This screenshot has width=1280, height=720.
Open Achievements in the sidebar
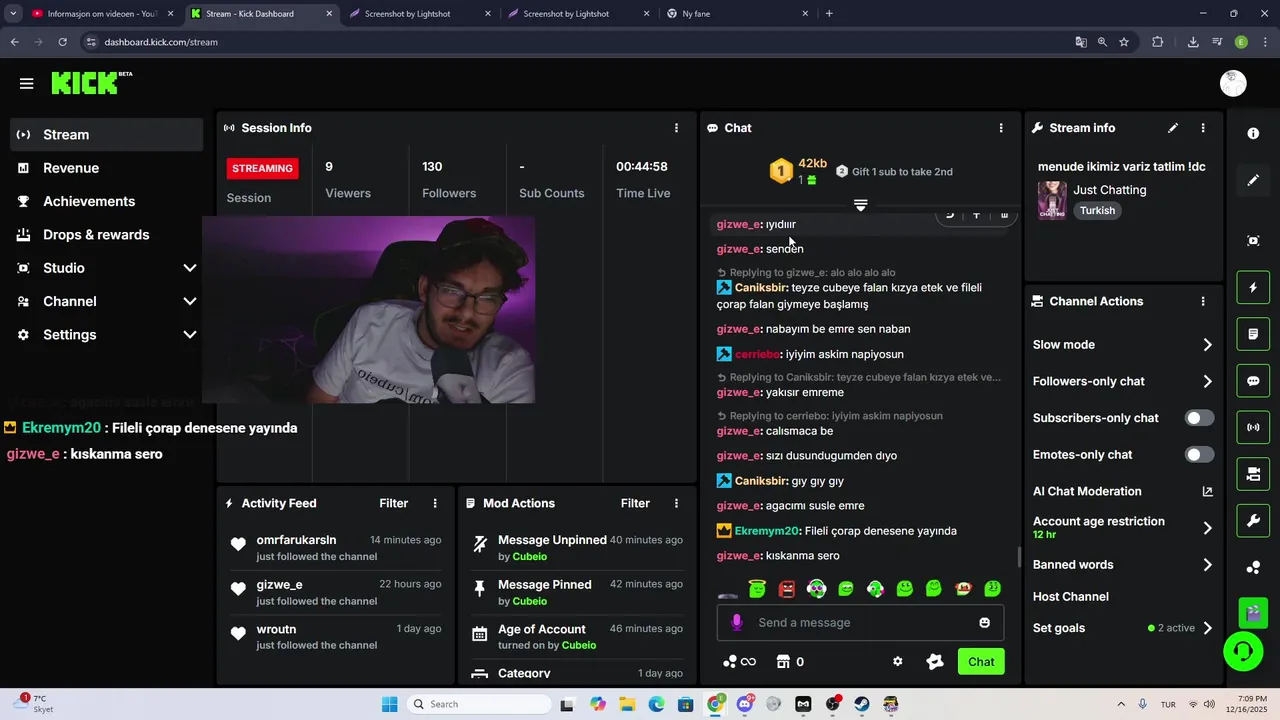[x=107, y=201]
